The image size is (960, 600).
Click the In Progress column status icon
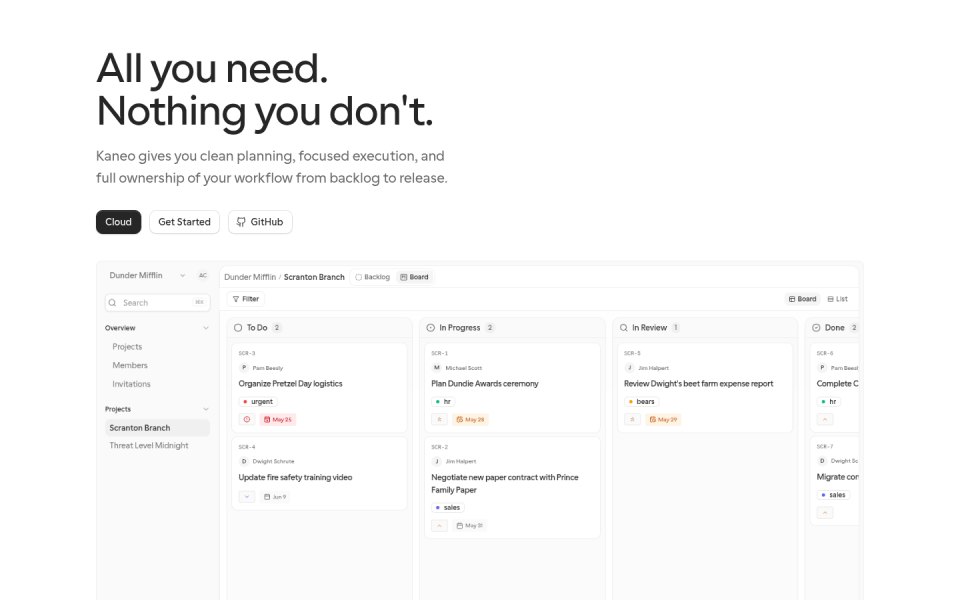pyautogui.click(x=430, y=328)
